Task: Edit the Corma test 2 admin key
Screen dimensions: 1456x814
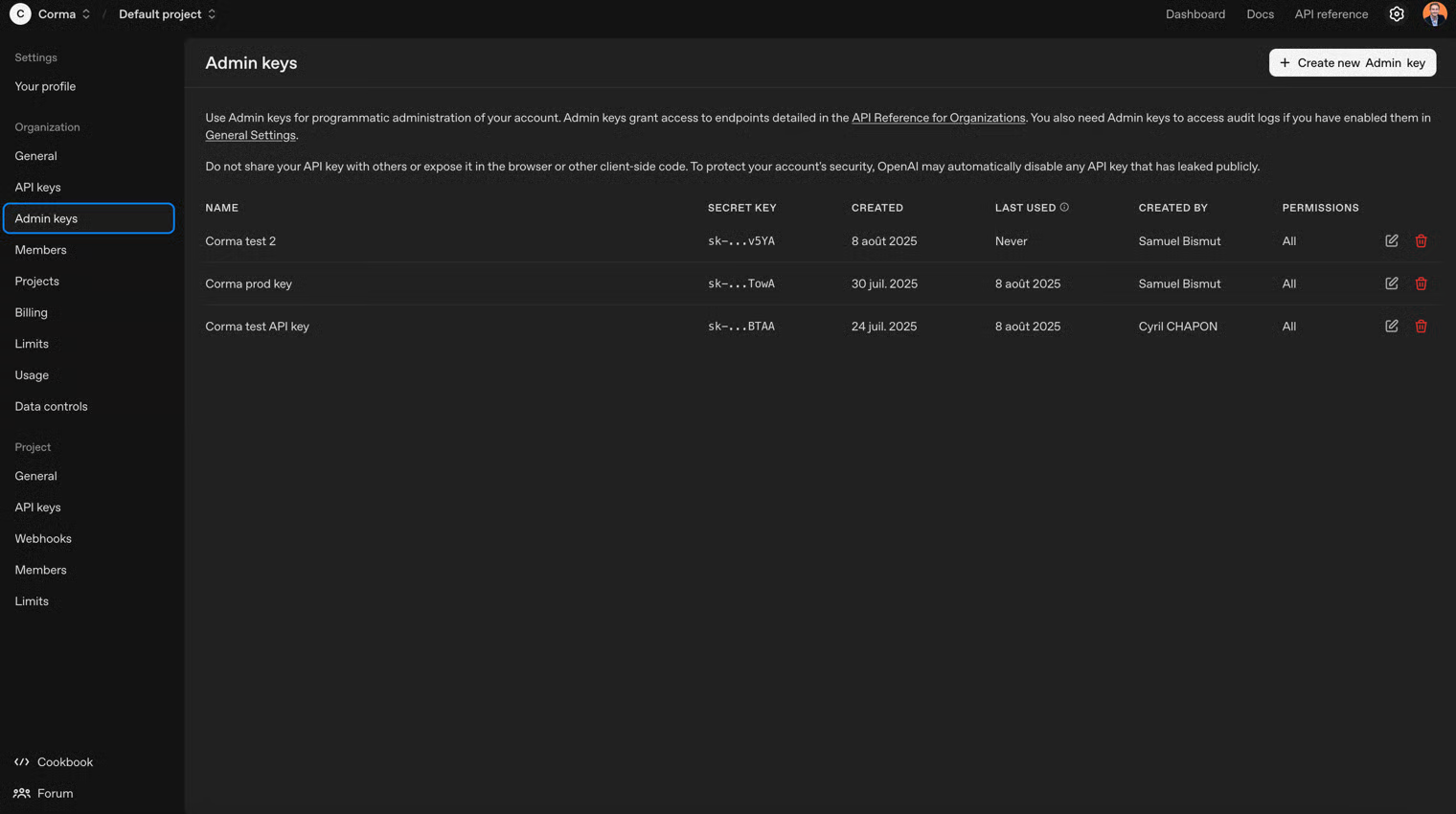Action: [x=1391, y=241]
